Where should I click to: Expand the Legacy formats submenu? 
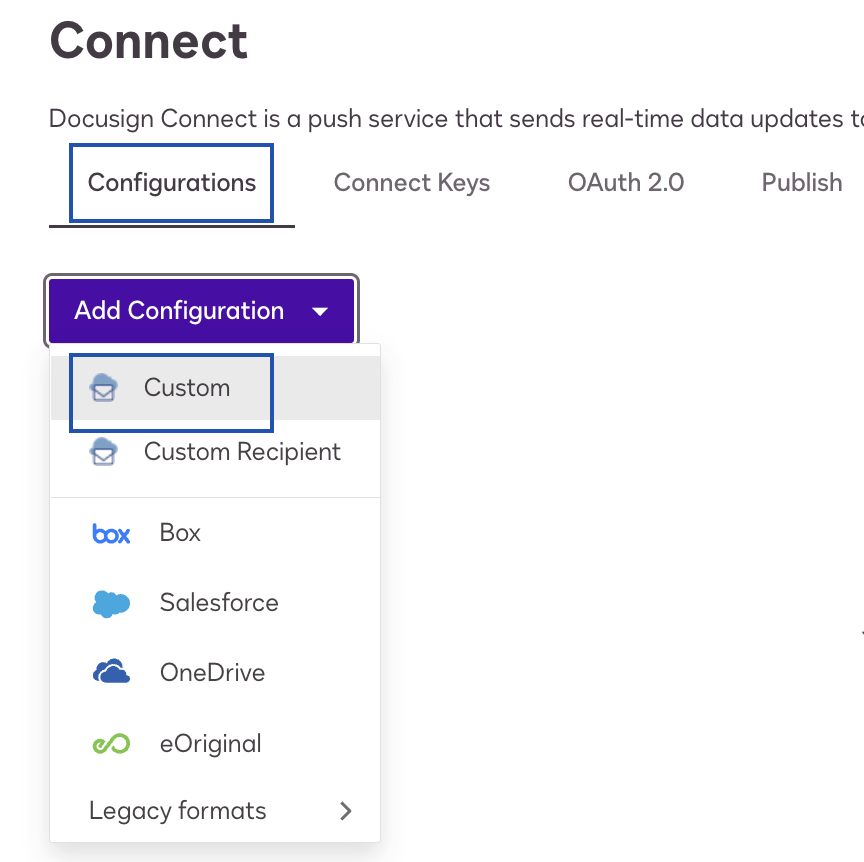[x=215, y=811]
